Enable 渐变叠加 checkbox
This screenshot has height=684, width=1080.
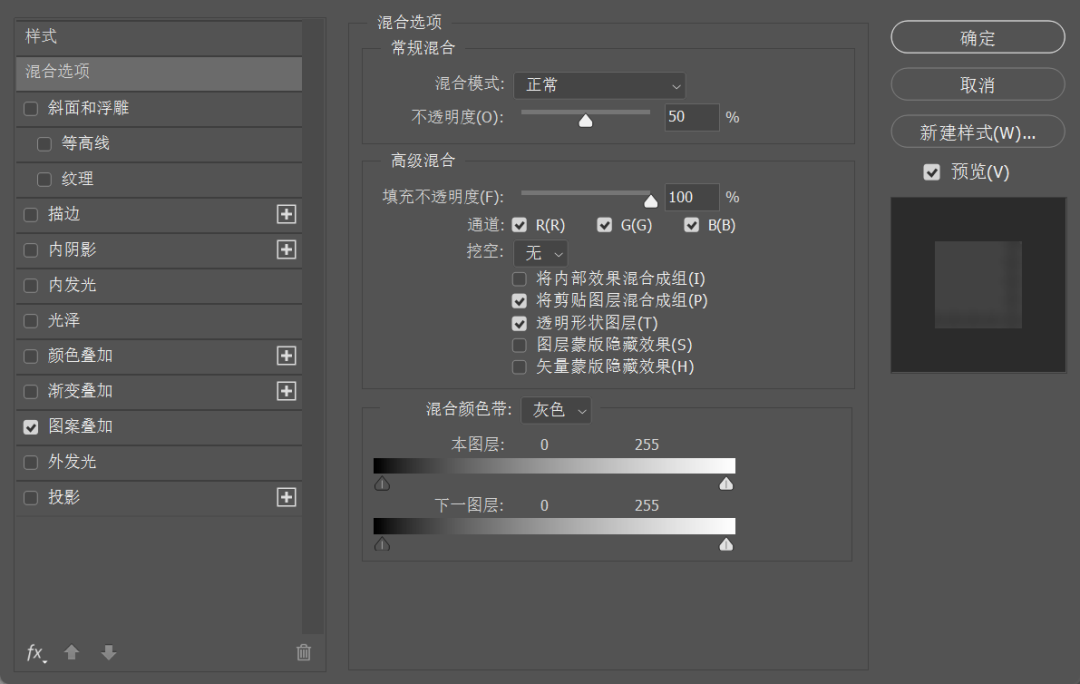[x=31, y=392]
